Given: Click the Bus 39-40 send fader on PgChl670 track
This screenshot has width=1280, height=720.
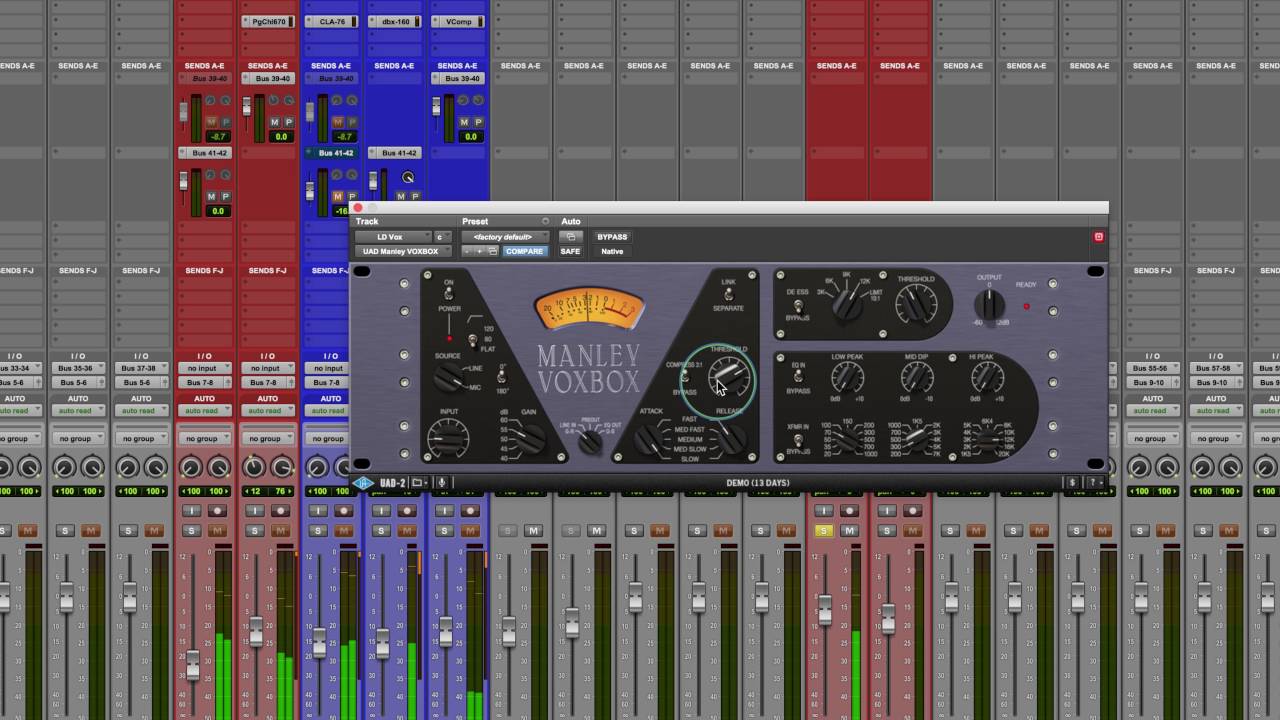Looking at the screenshot, I should 247,104.
